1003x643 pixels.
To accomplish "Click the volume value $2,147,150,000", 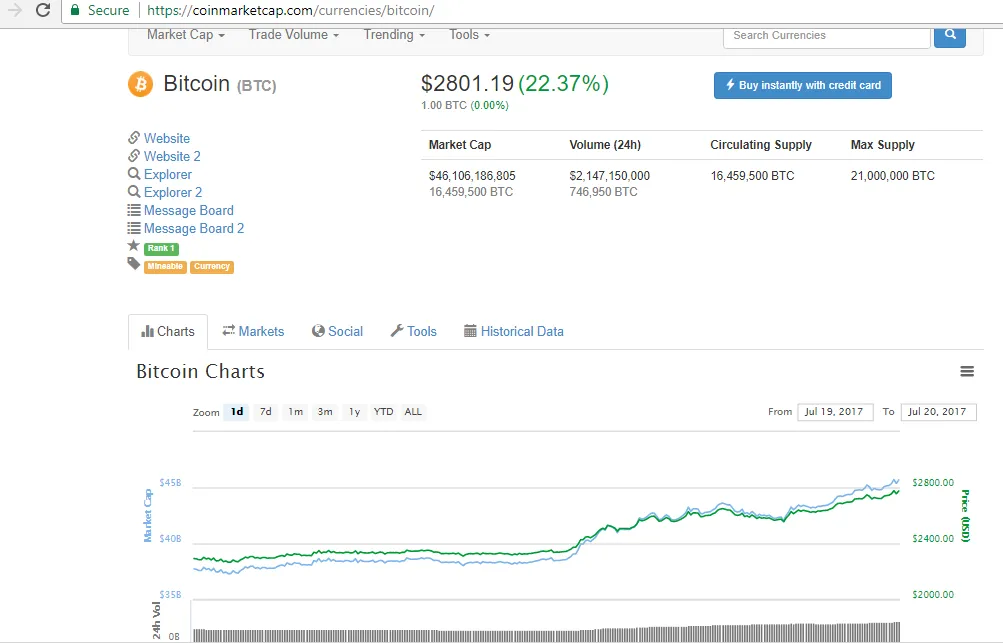I will click(610, 175).
